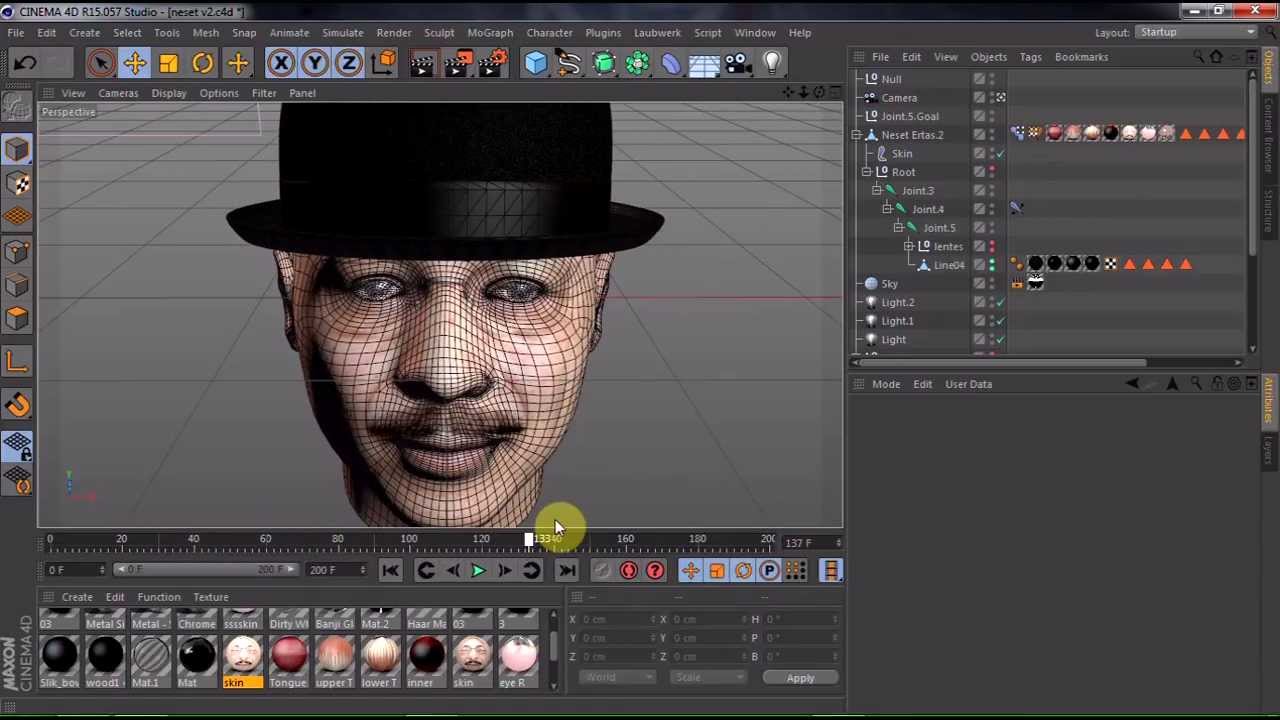This screenshot has width=1280, height=720.
Task: Collapse the Joint.3 tree node
Action: tap(877, 191)
